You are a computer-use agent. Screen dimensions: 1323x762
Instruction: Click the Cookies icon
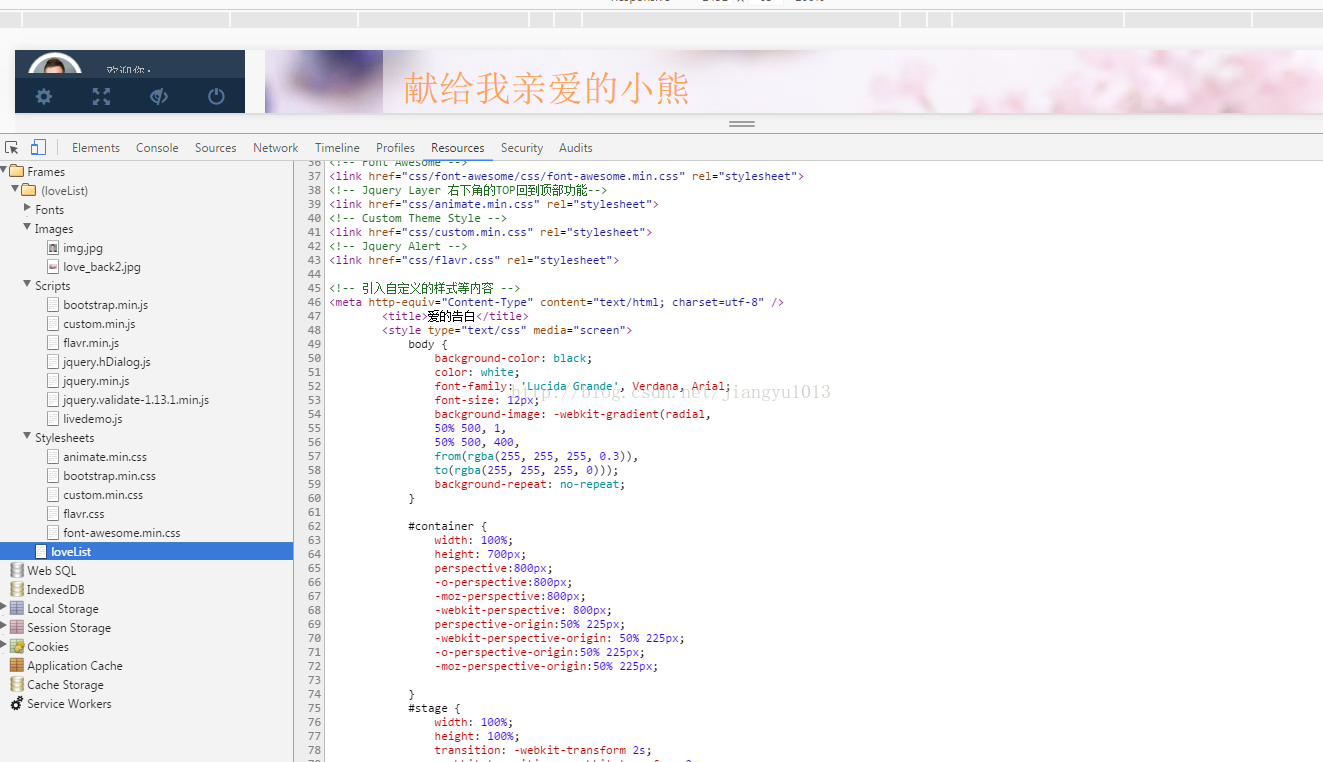[17, 646]
